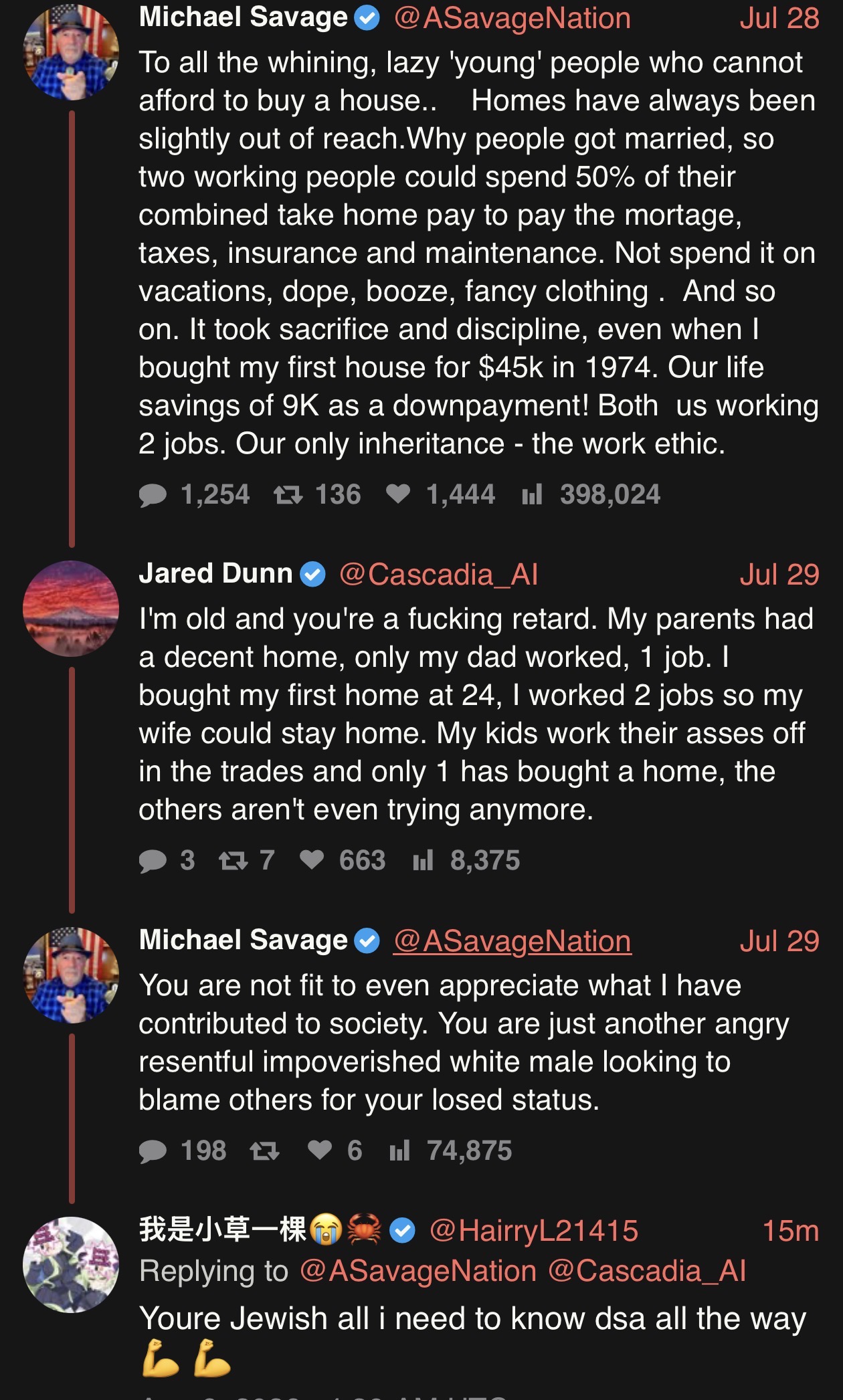843x1400 pixels.
Task: Like Jared Dunn's tweet with 663 likes
Action: (x=312, y=860)
